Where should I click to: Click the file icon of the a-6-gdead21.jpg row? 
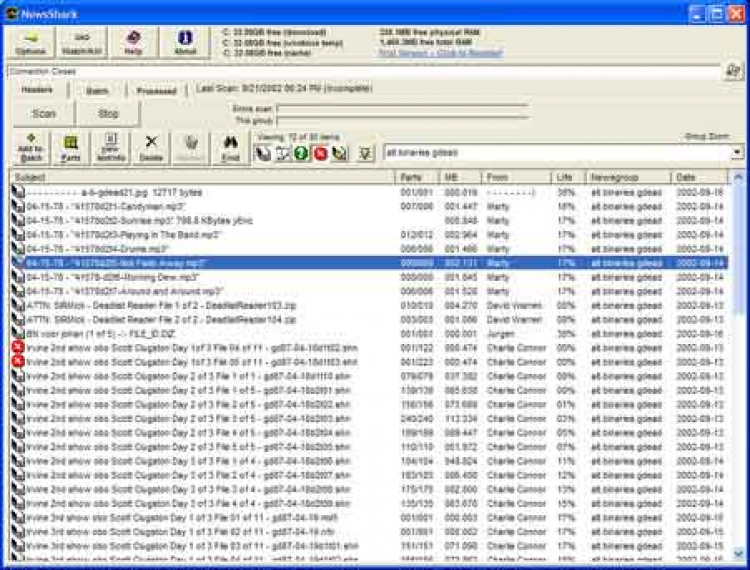[x=18, y=192]
